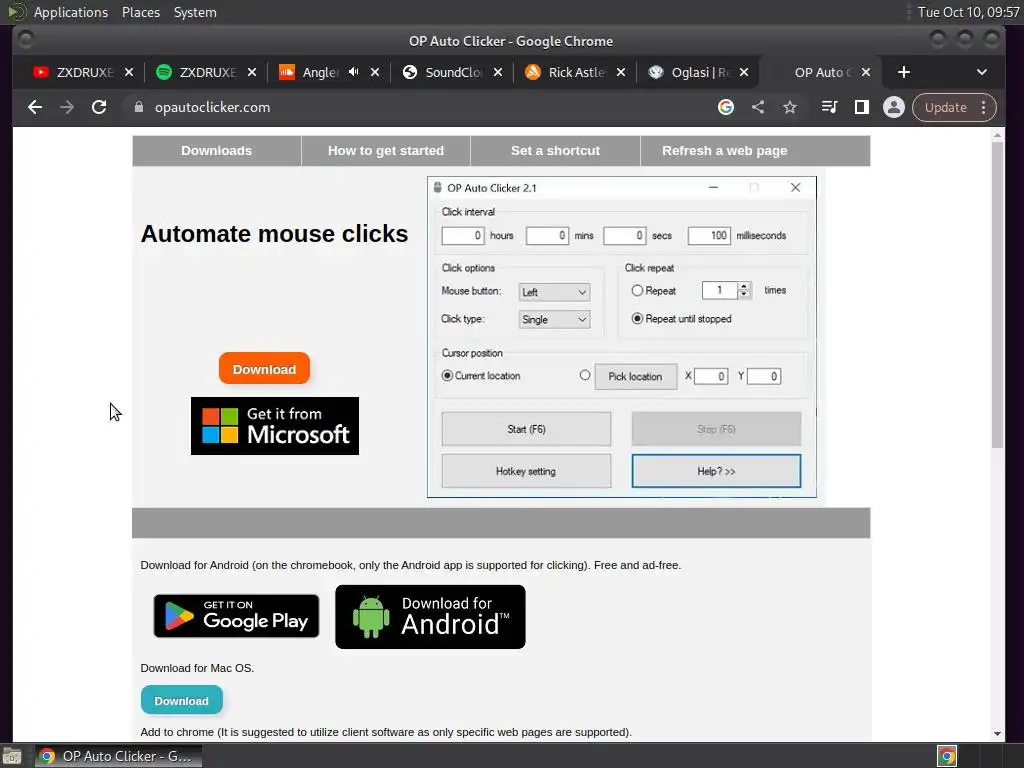This screenshot has width=1024, height=768.
Task: Click the browser forward arrow
Action: tap(67, 107)
